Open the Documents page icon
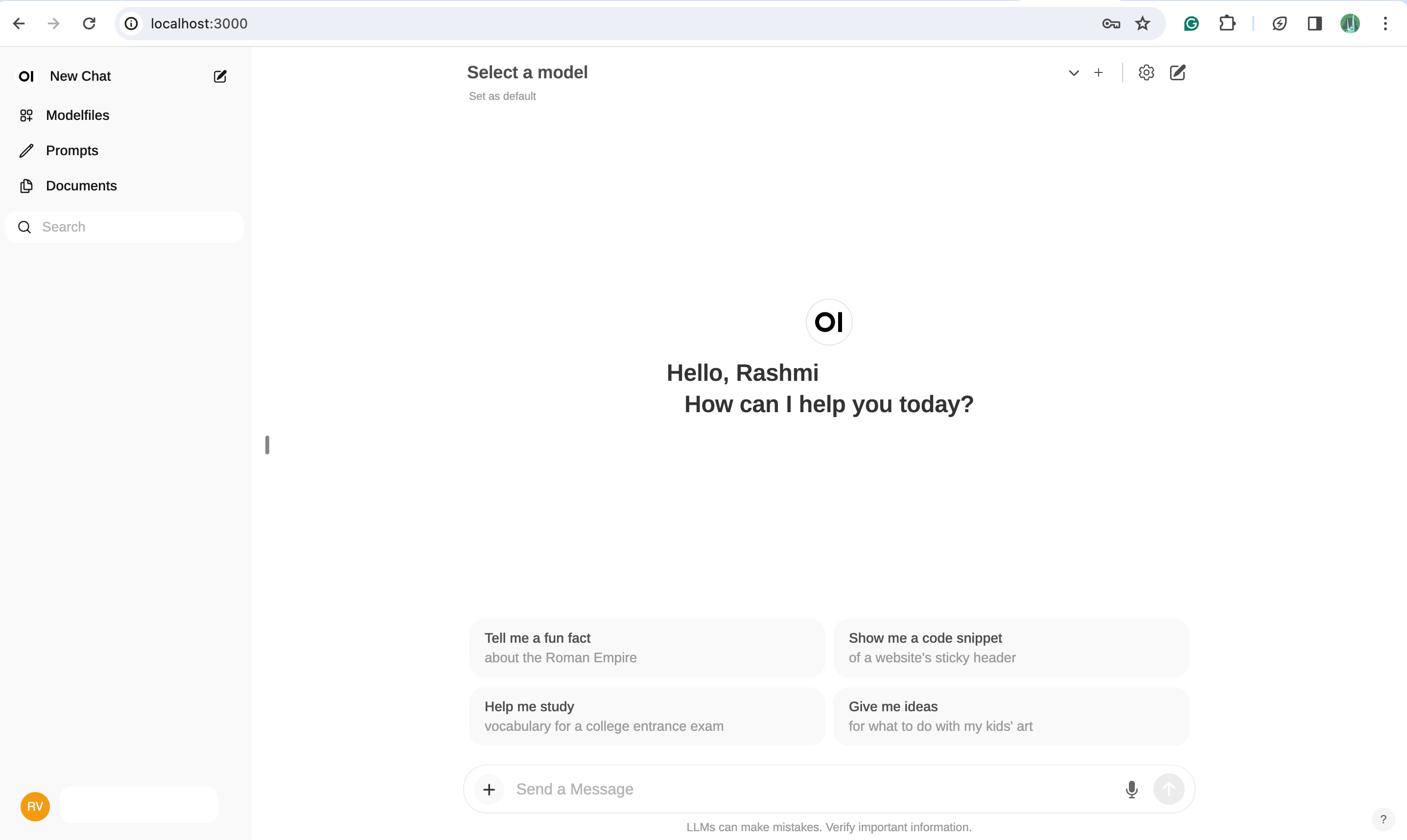 click(x=26, y=186)
